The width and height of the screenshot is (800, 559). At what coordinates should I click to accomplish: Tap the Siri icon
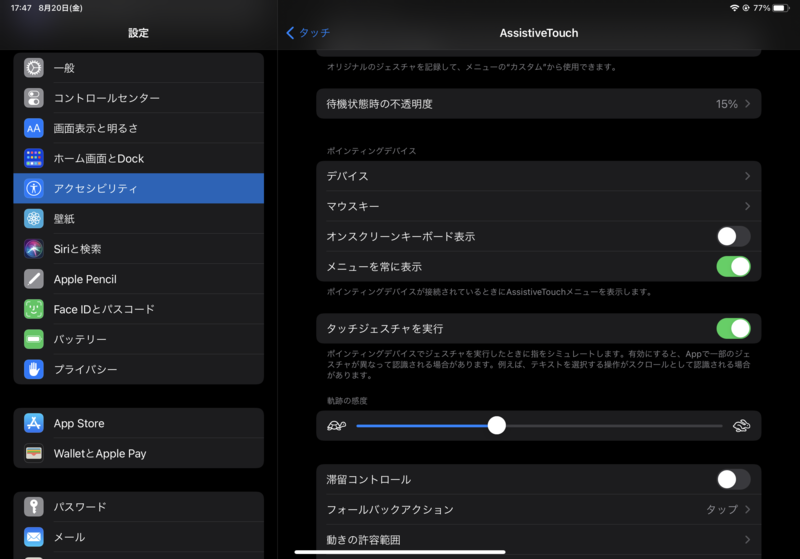pyautogui.click(x=34, y=249)
